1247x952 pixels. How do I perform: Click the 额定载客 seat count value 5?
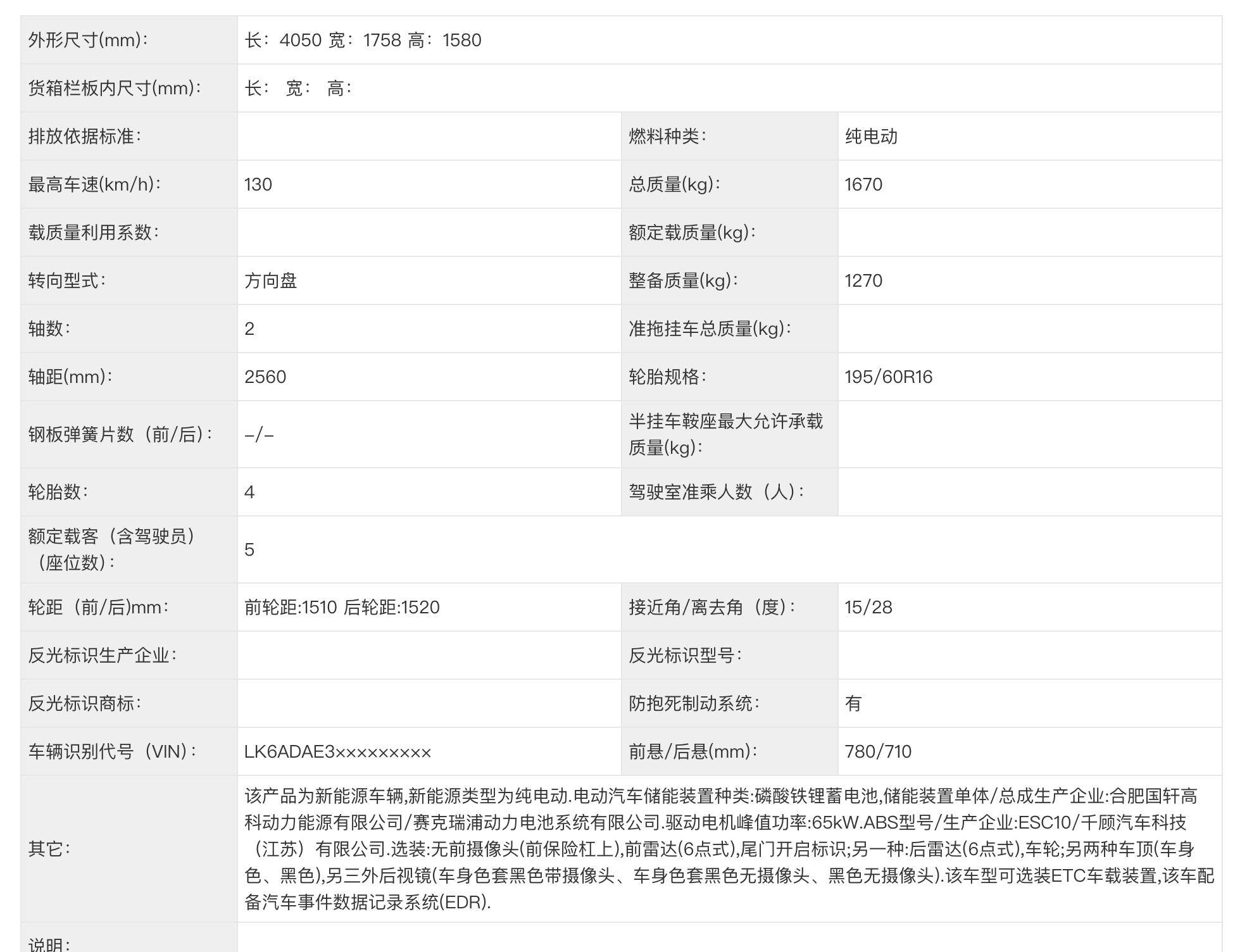pyautogui.click(x=249, y=549)
